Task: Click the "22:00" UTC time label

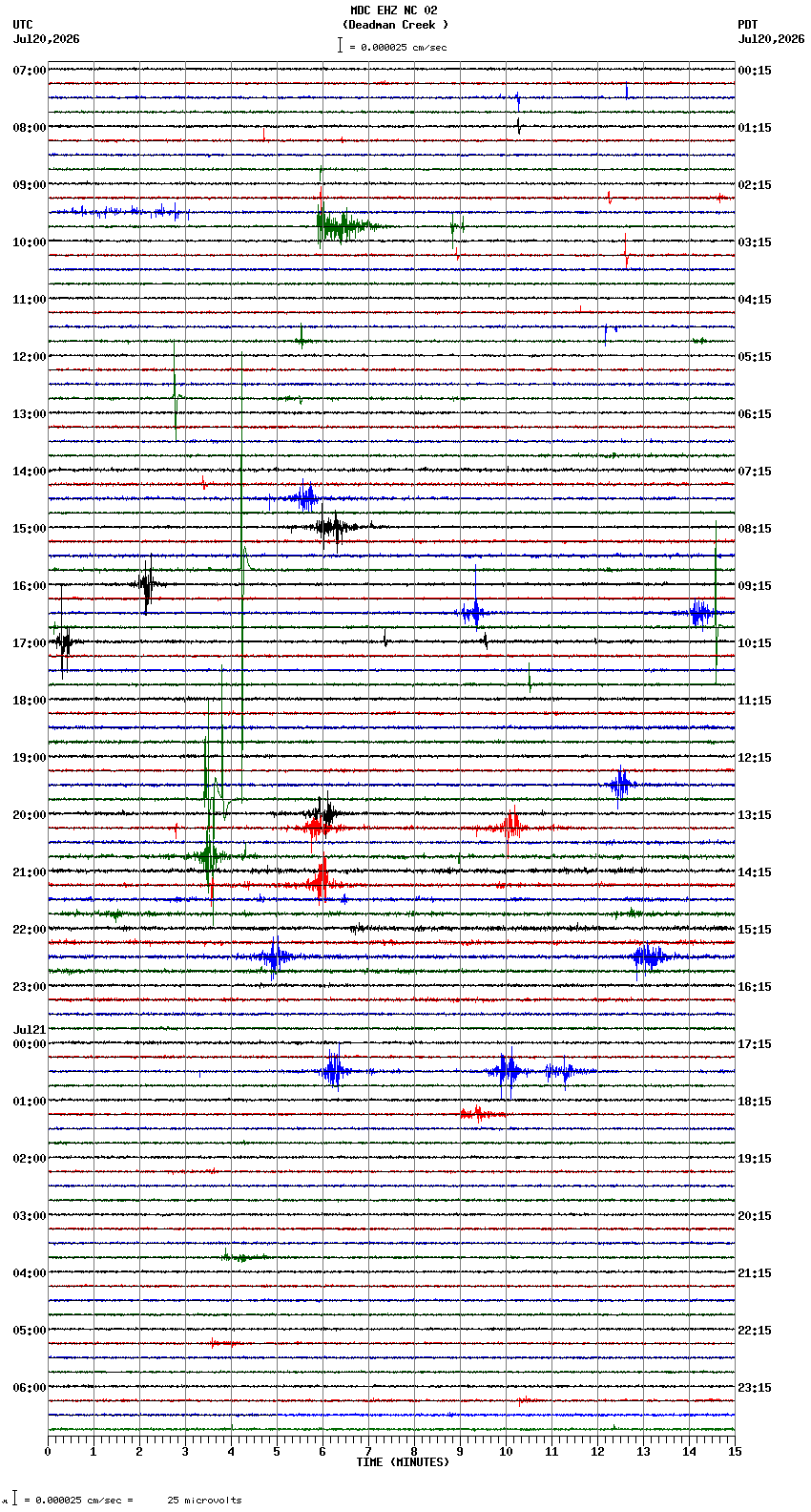Action: [30, 930]
